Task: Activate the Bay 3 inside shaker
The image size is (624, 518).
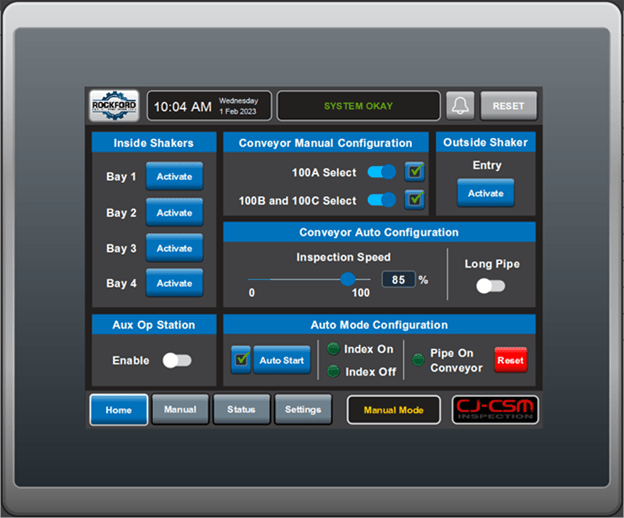Action: point(174,248)
